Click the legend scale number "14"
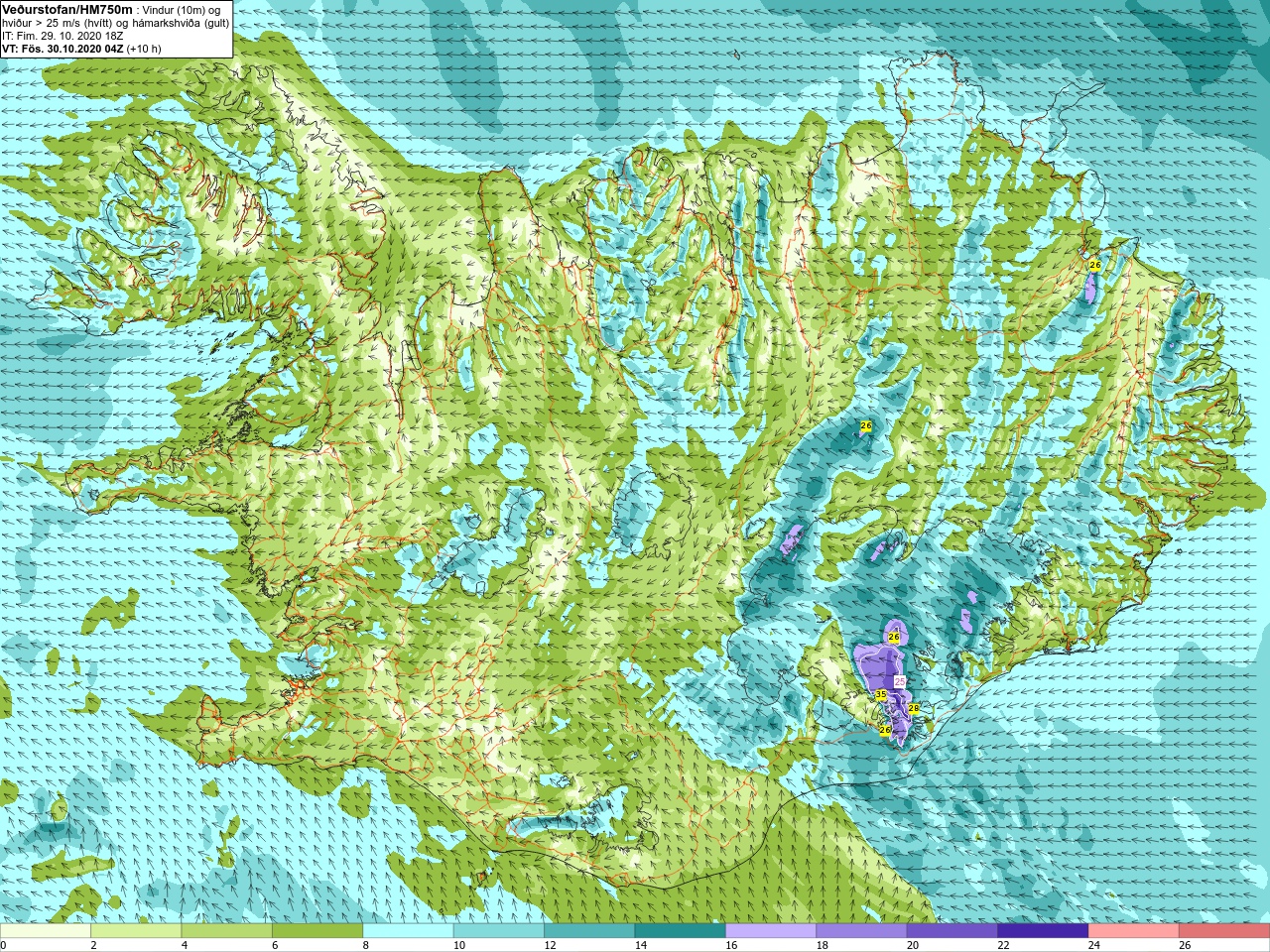This screenshot has height=952, width=1270. pos(640,945)
